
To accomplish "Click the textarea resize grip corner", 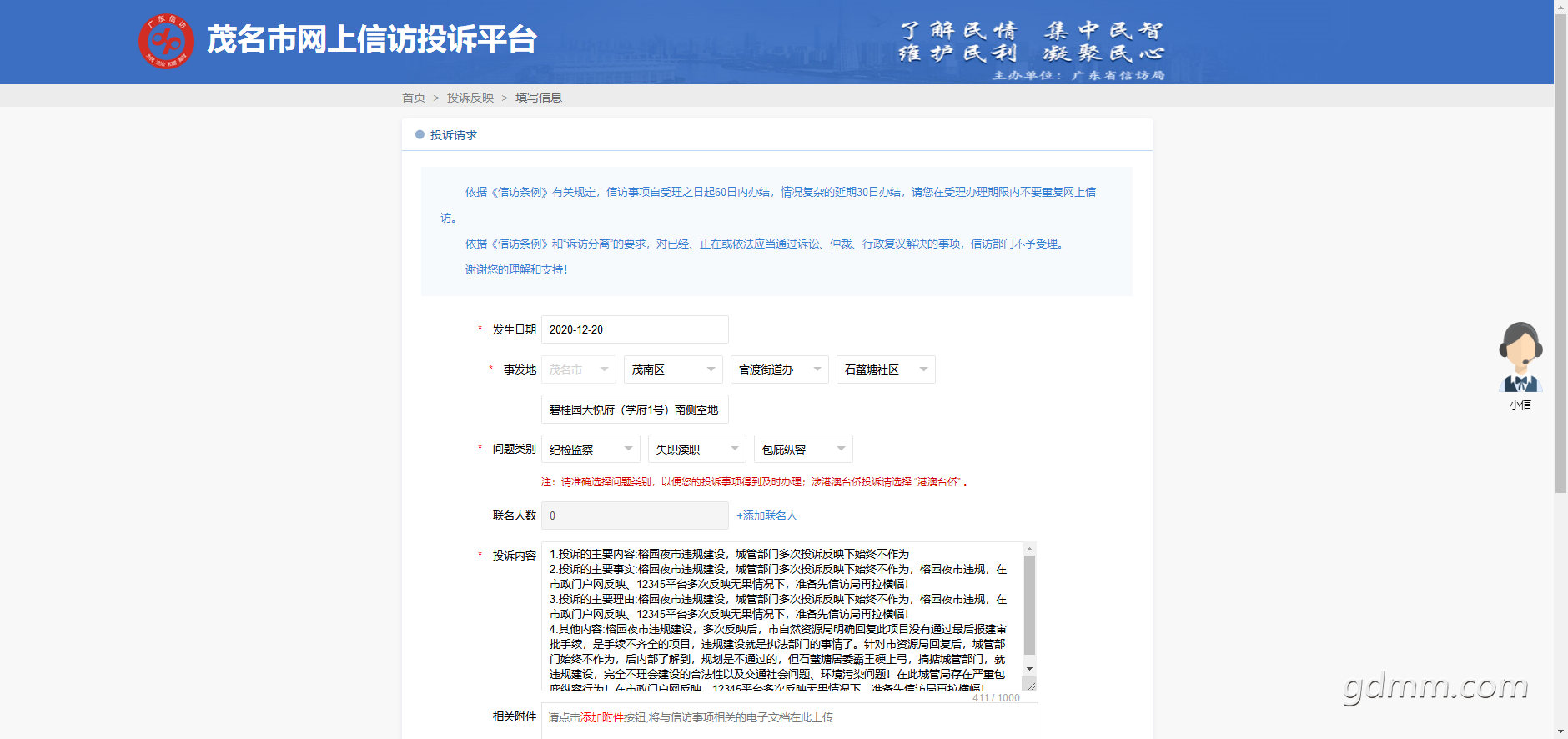I will (1030, 685).
